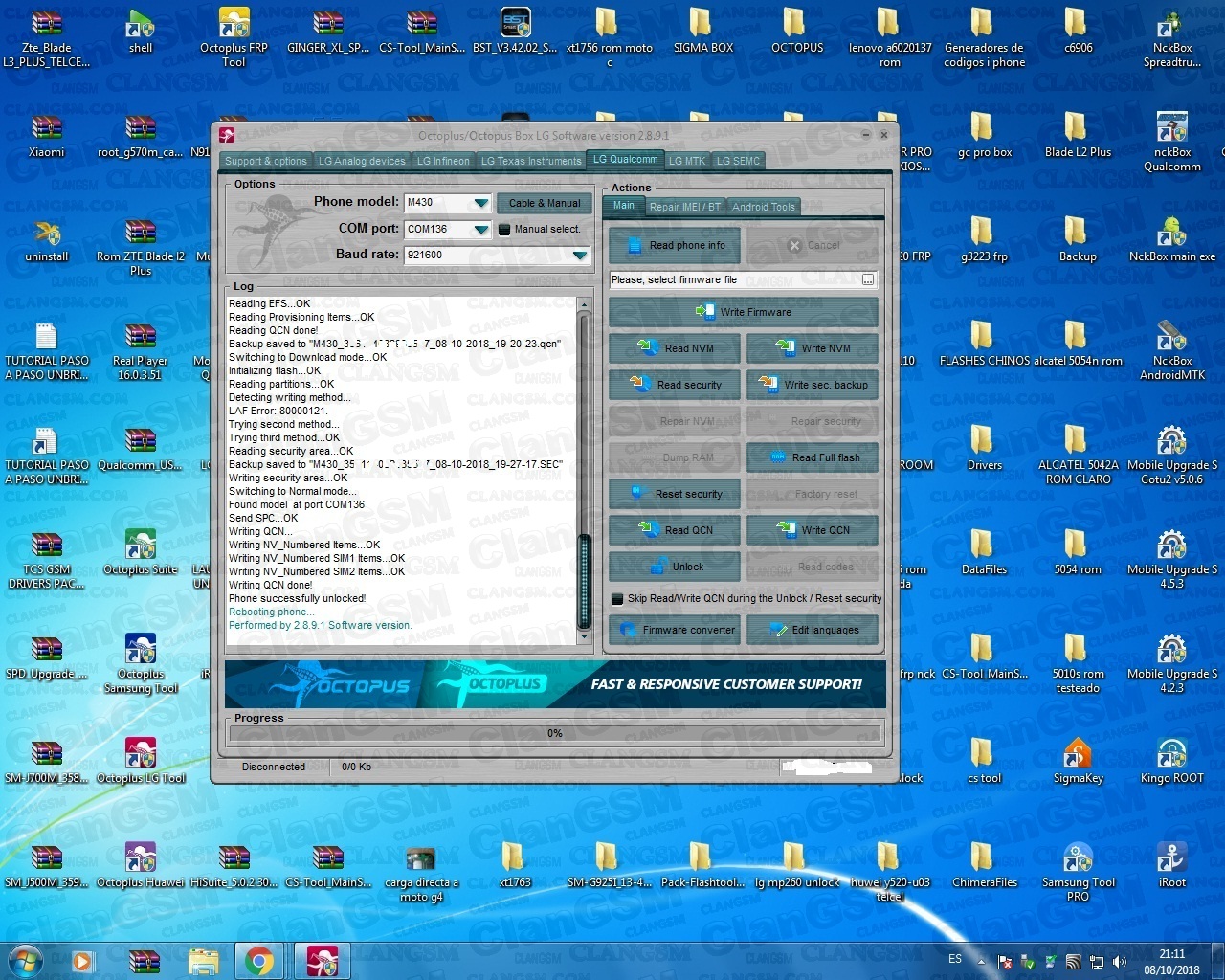Enable Skip Read/Write QCN during Unlock checkbox
The image size is (1225, 980).
tap(617, 599)
